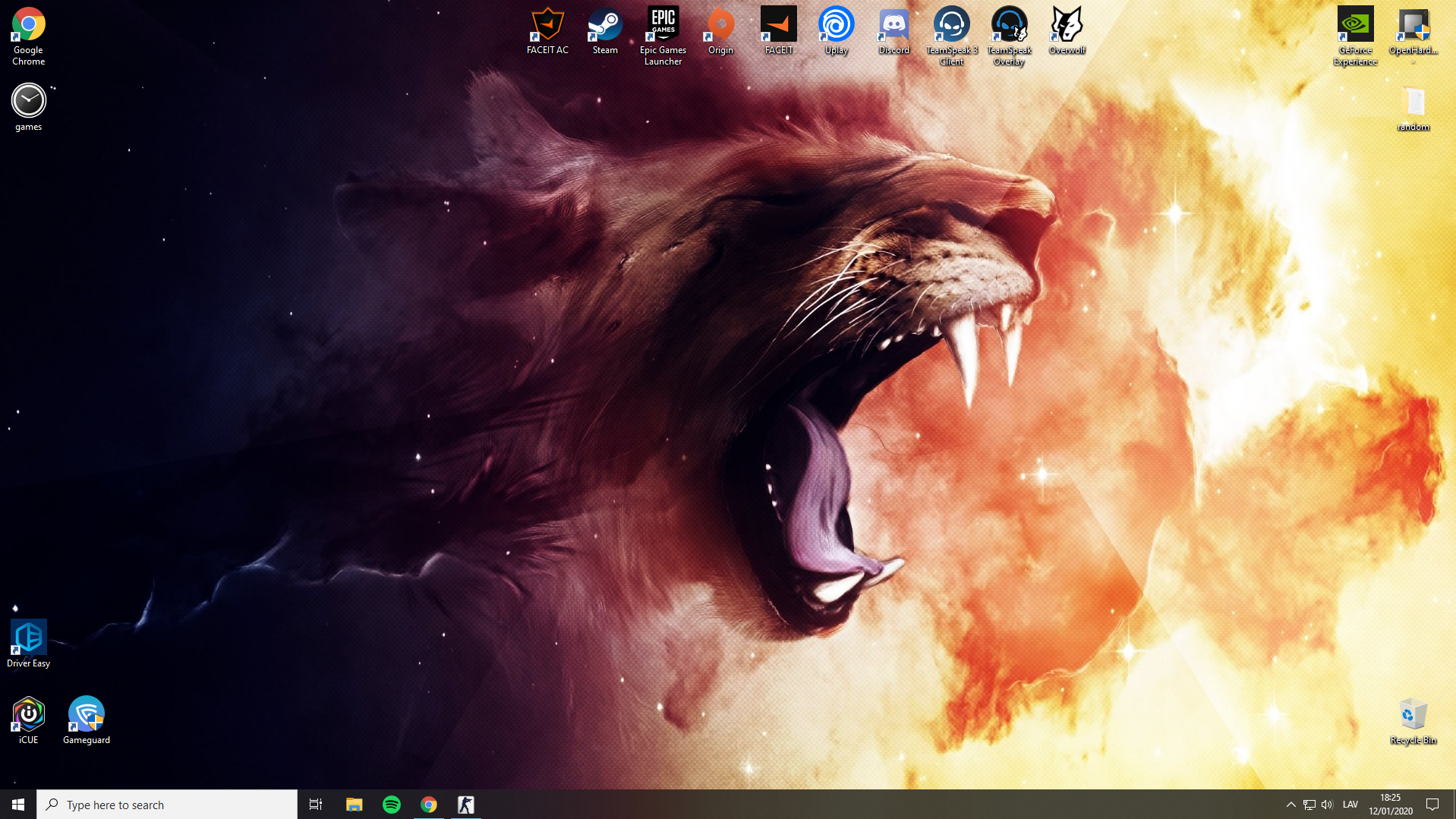The height and width of the screenshot is (819, 1456).
Task: Launch Driver Easy shortcut
Action: click(28, 644)
